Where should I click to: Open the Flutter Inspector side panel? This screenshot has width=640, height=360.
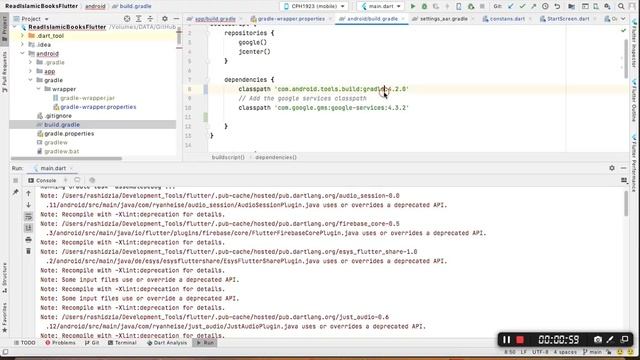point(634,44)
